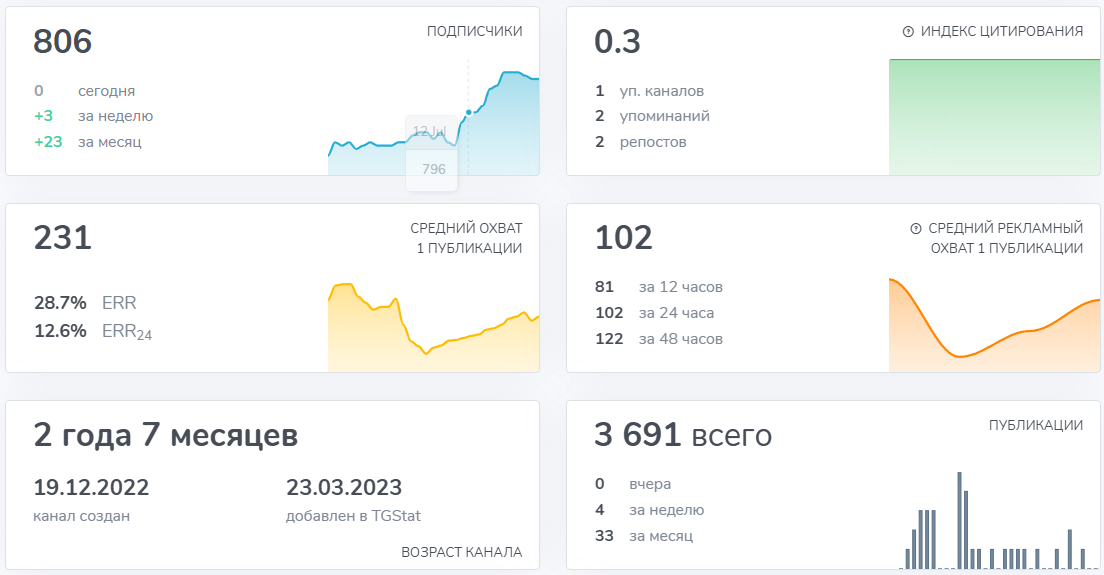1104x575 pixels.
Task: Click the канал создан caption
Action: click(x=82, y=516)
